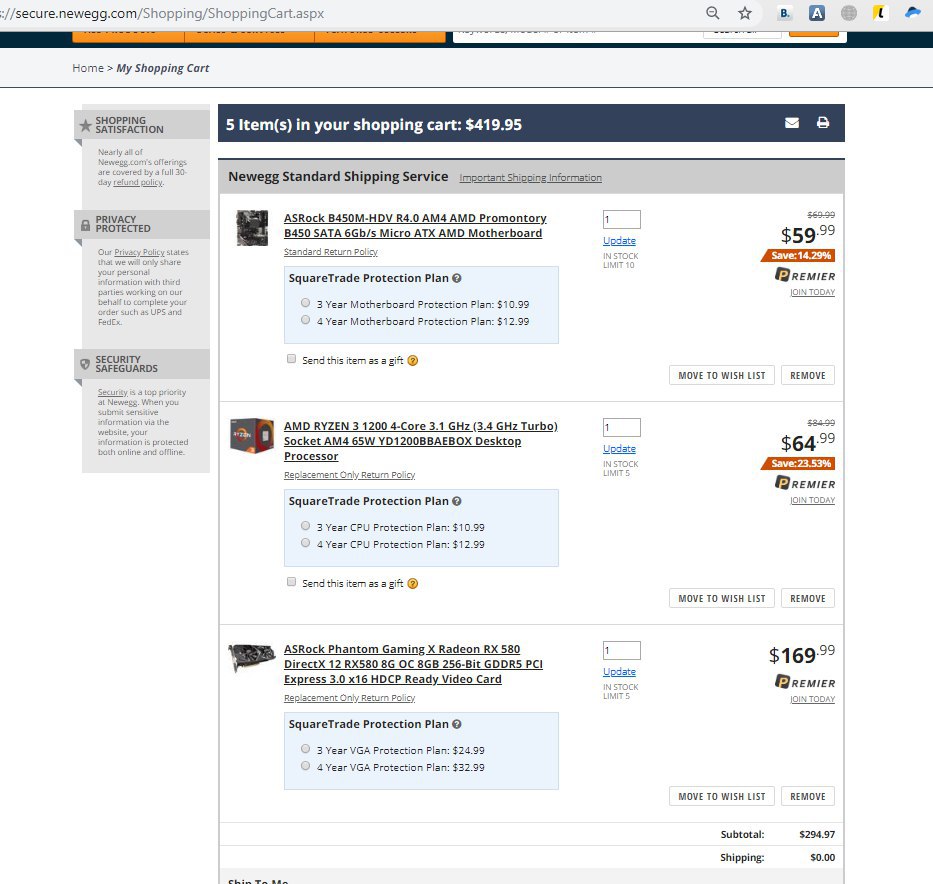Go to Home in the breadcrumb

[87, 68]
